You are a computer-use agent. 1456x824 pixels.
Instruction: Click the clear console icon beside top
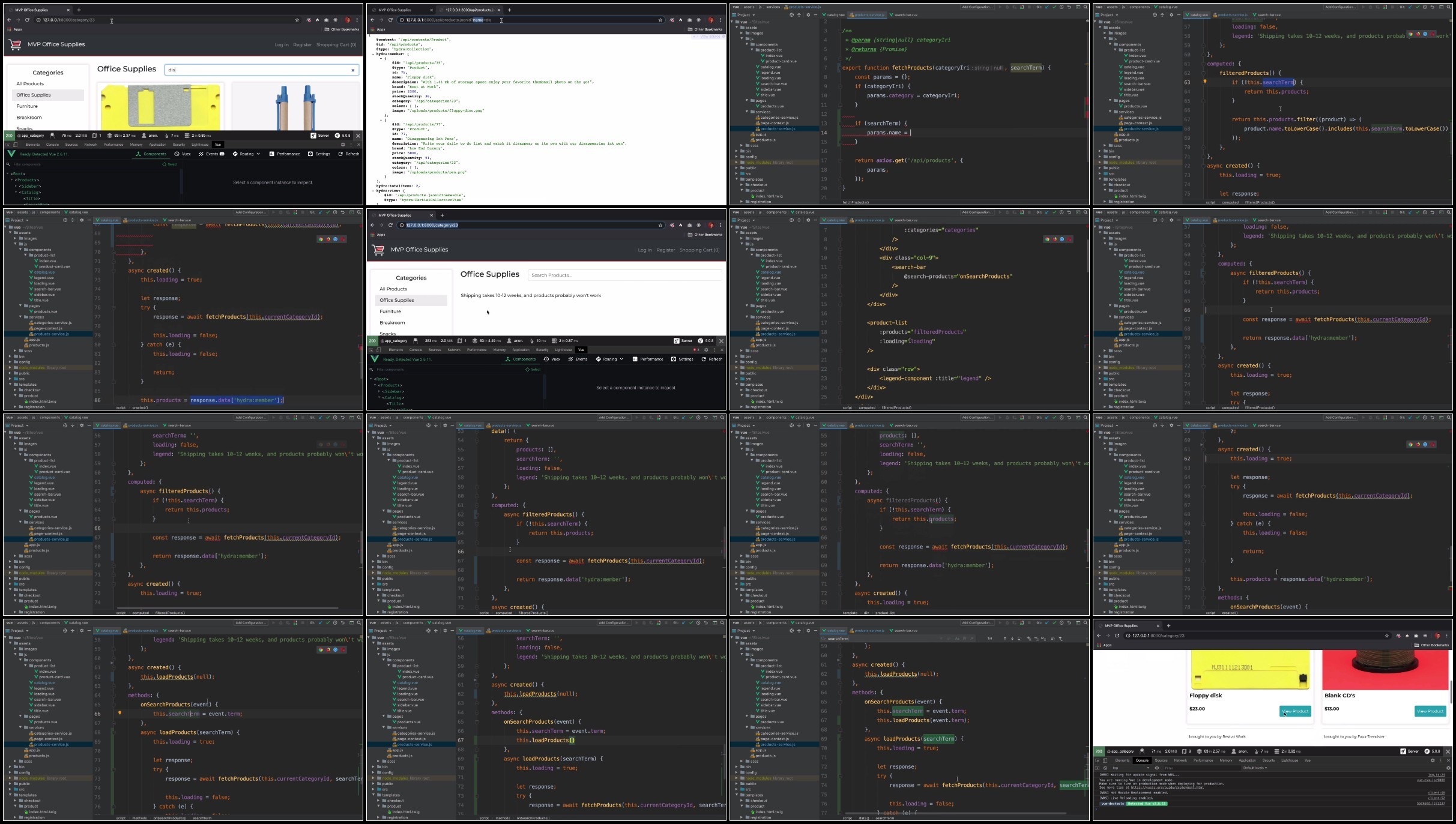(1105, 768)
